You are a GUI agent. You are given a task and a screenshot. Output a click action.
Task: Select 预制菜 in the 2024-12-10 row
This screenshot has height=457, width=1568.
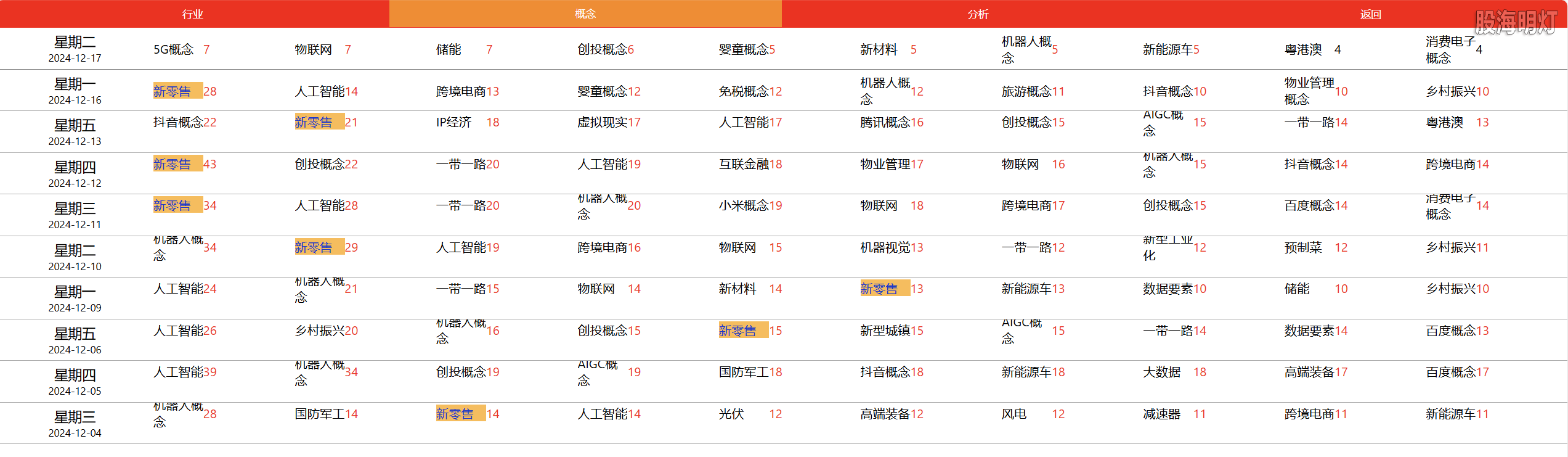[x=1303, y=247]
